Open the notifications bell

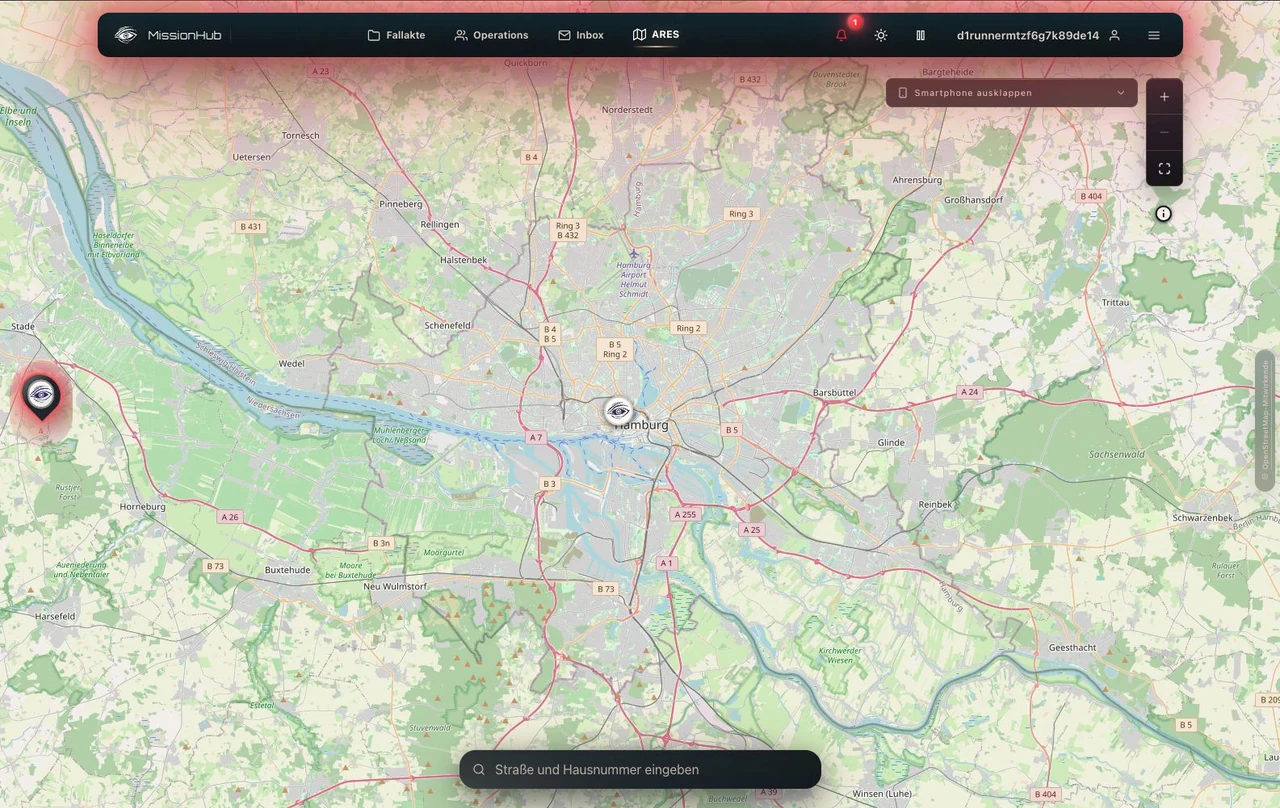tap(841, 35)
